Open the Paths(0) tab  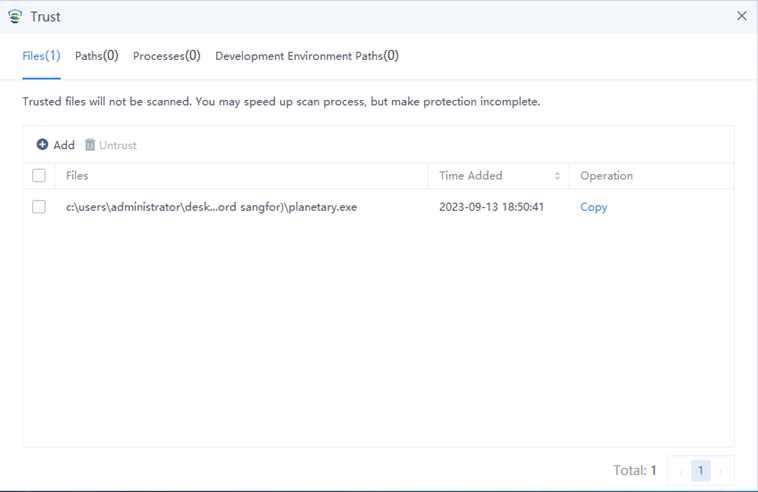(x=97, y=56)
